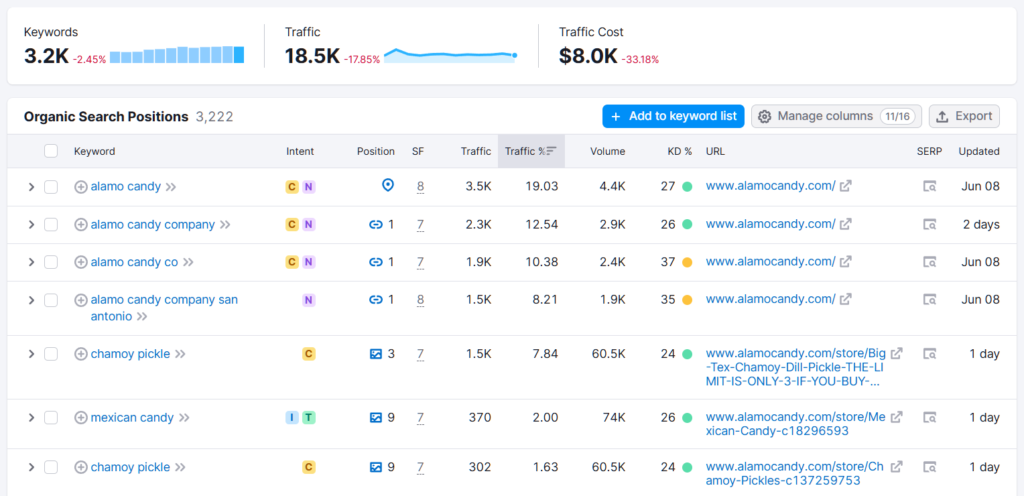Click the Keywords 3.2K bar chart
The image size is (1024, 496).
pyautogui.click(x=177, y=55)
